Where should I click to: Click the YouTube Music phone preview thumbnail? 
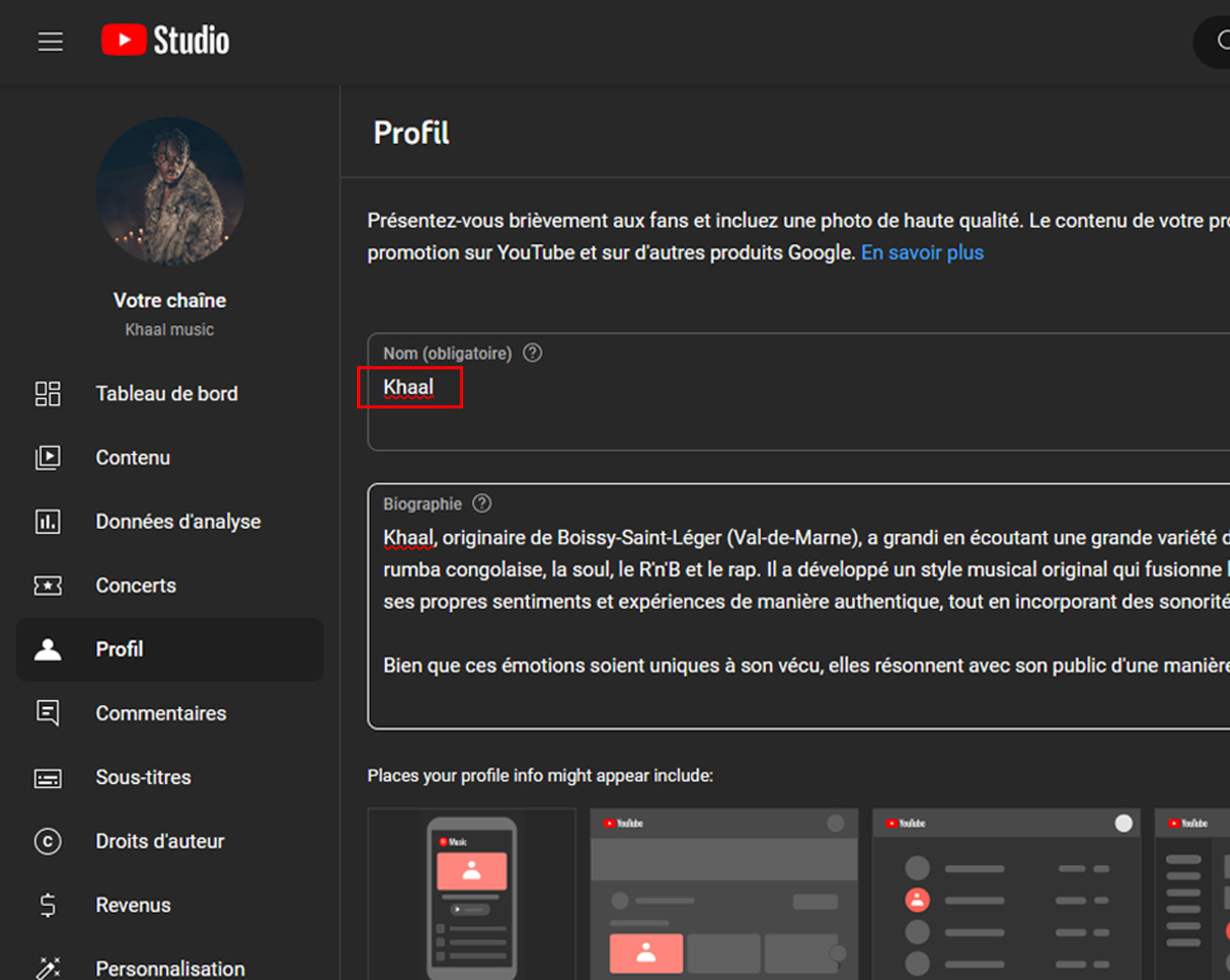472,894
